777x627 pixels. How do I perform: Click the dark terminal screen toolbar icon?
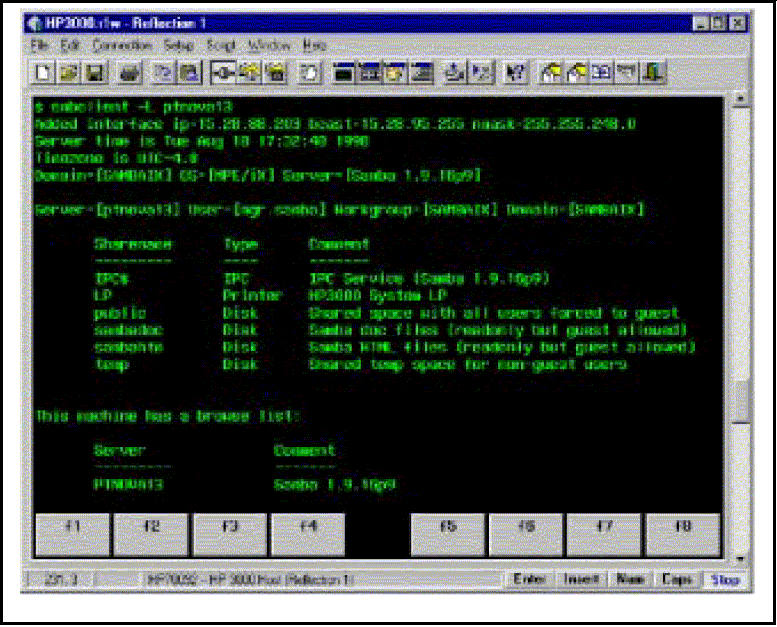point(343,73)
